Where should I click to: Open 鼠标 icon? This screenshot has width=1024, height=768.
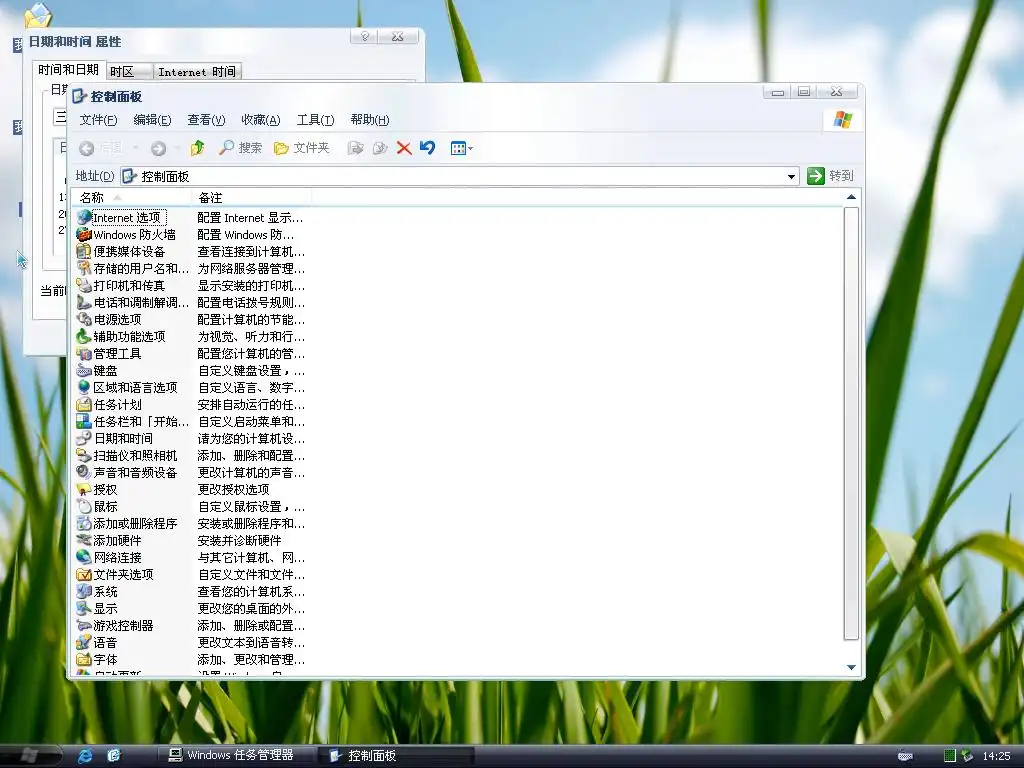(84, 506)
